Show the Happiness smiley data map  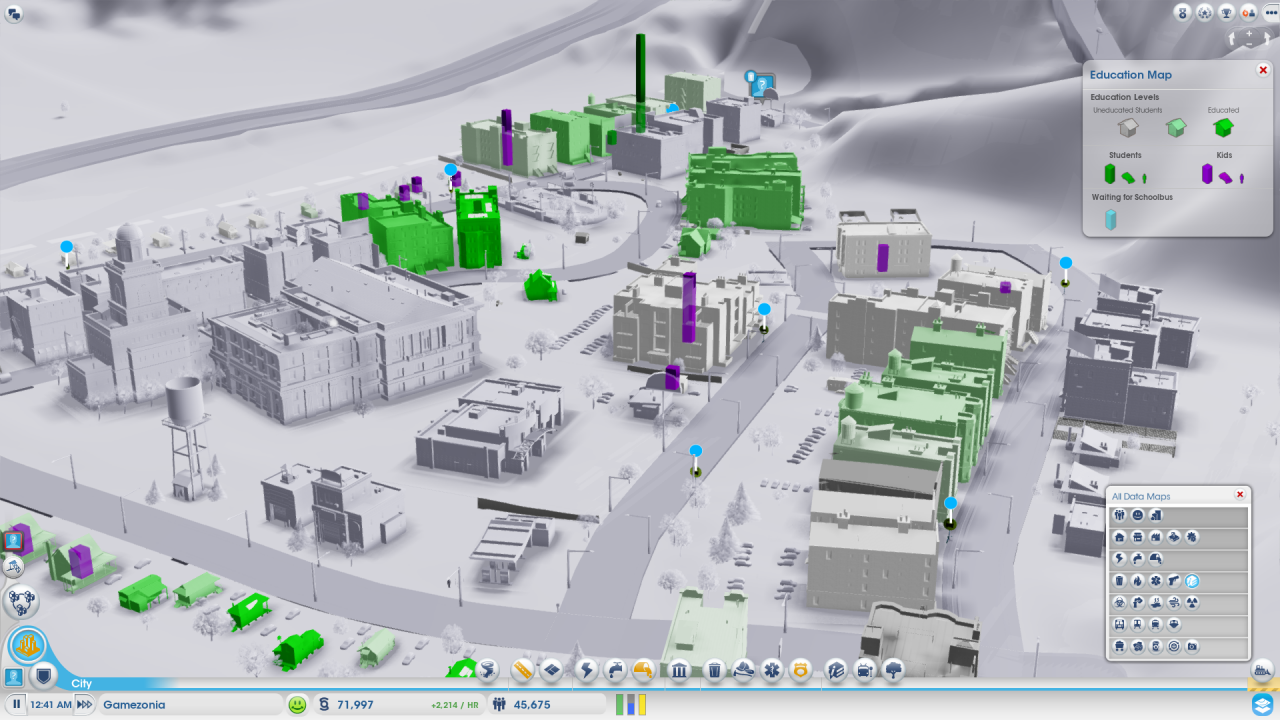coord(1137,514)
